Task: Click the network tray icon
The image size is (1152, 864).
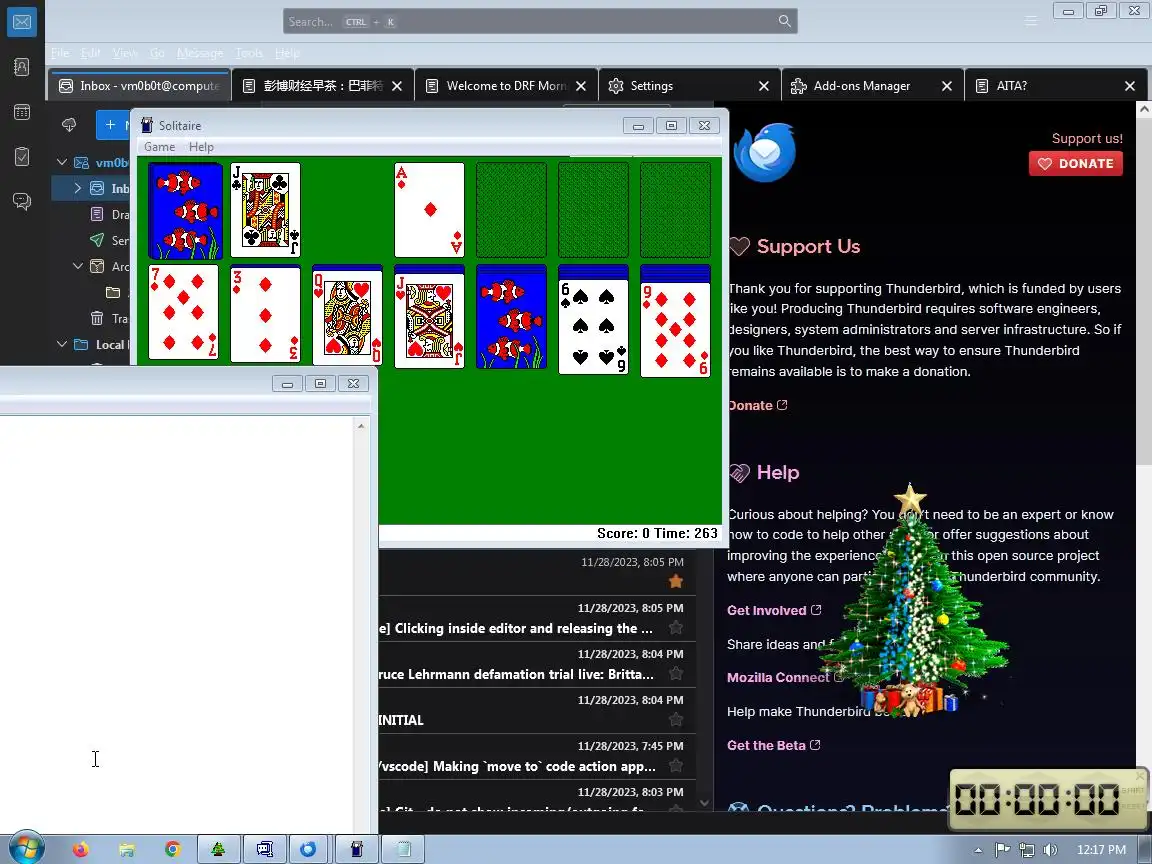Action: [1026, 849]
